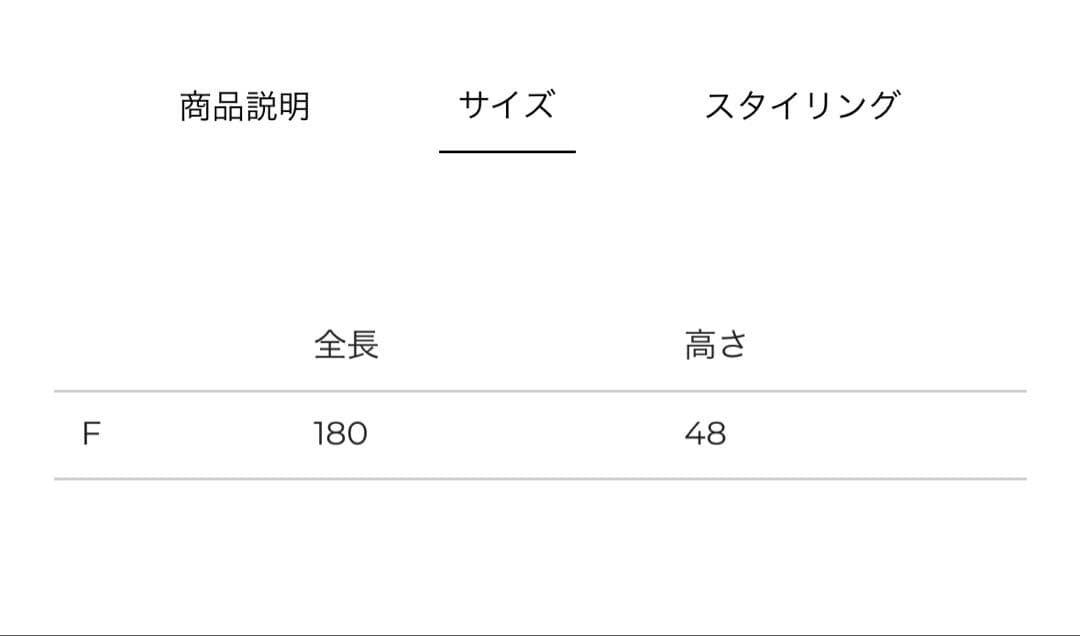Click the 180 length value
The image size is (1080, 636).
340,434
